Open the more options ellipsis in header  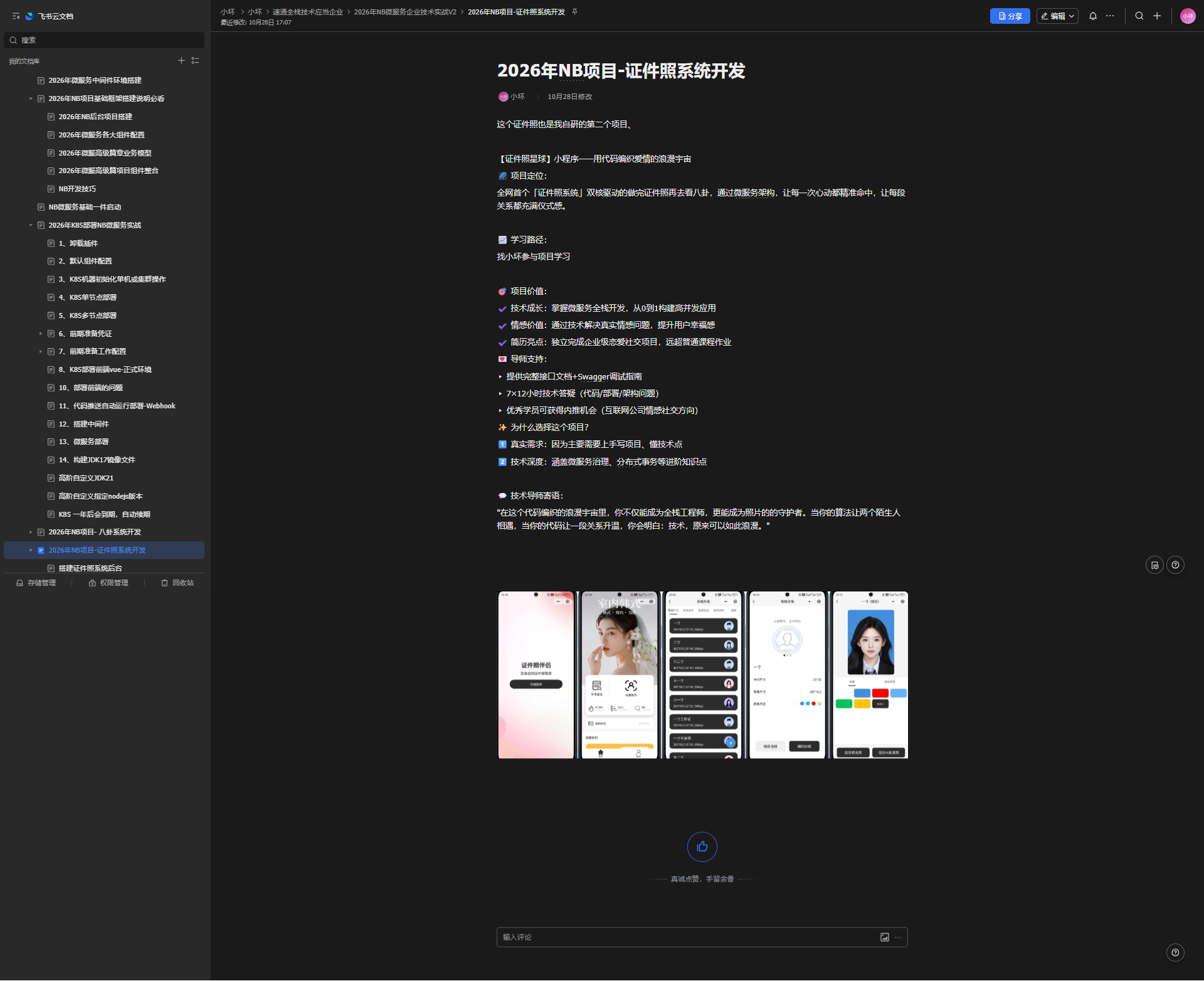(x=1110, y=16)
